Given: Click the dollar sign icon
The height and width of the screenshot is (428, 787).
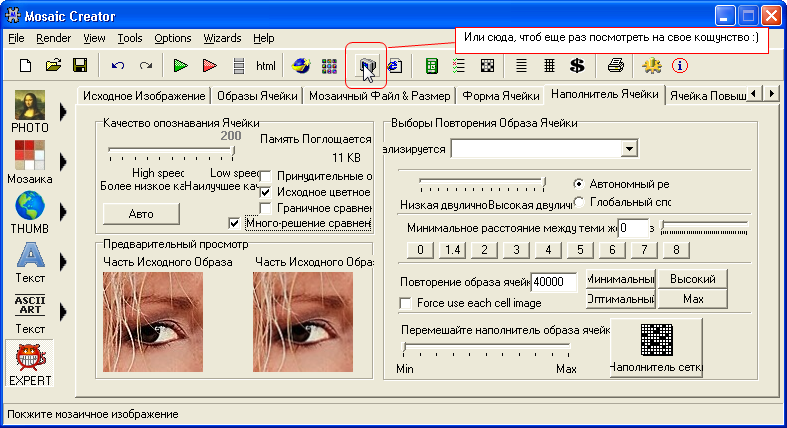Looking at the screenshot, I should tap(577, 66).
